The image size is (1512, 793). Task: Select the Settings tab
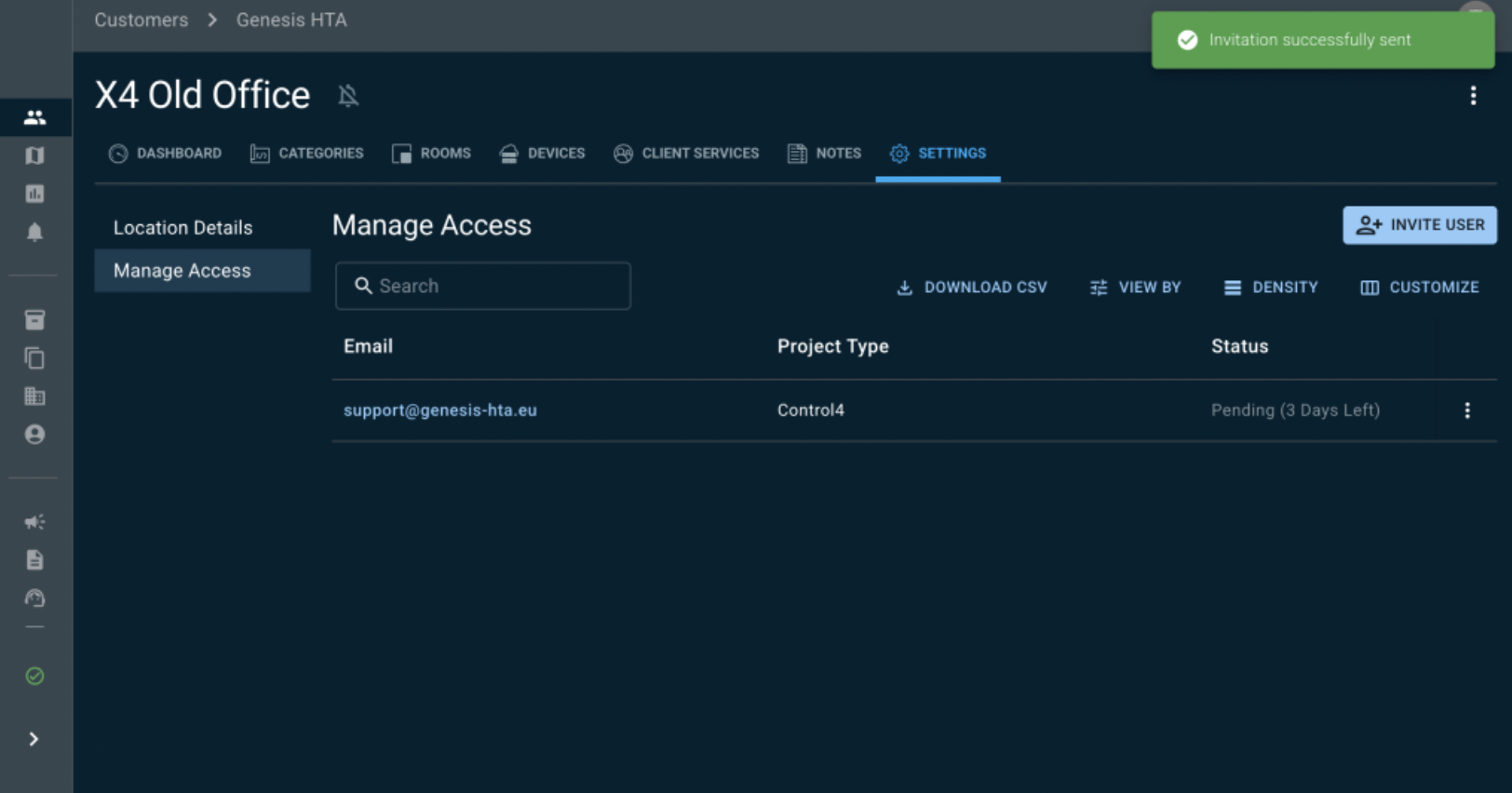(938, 154)
